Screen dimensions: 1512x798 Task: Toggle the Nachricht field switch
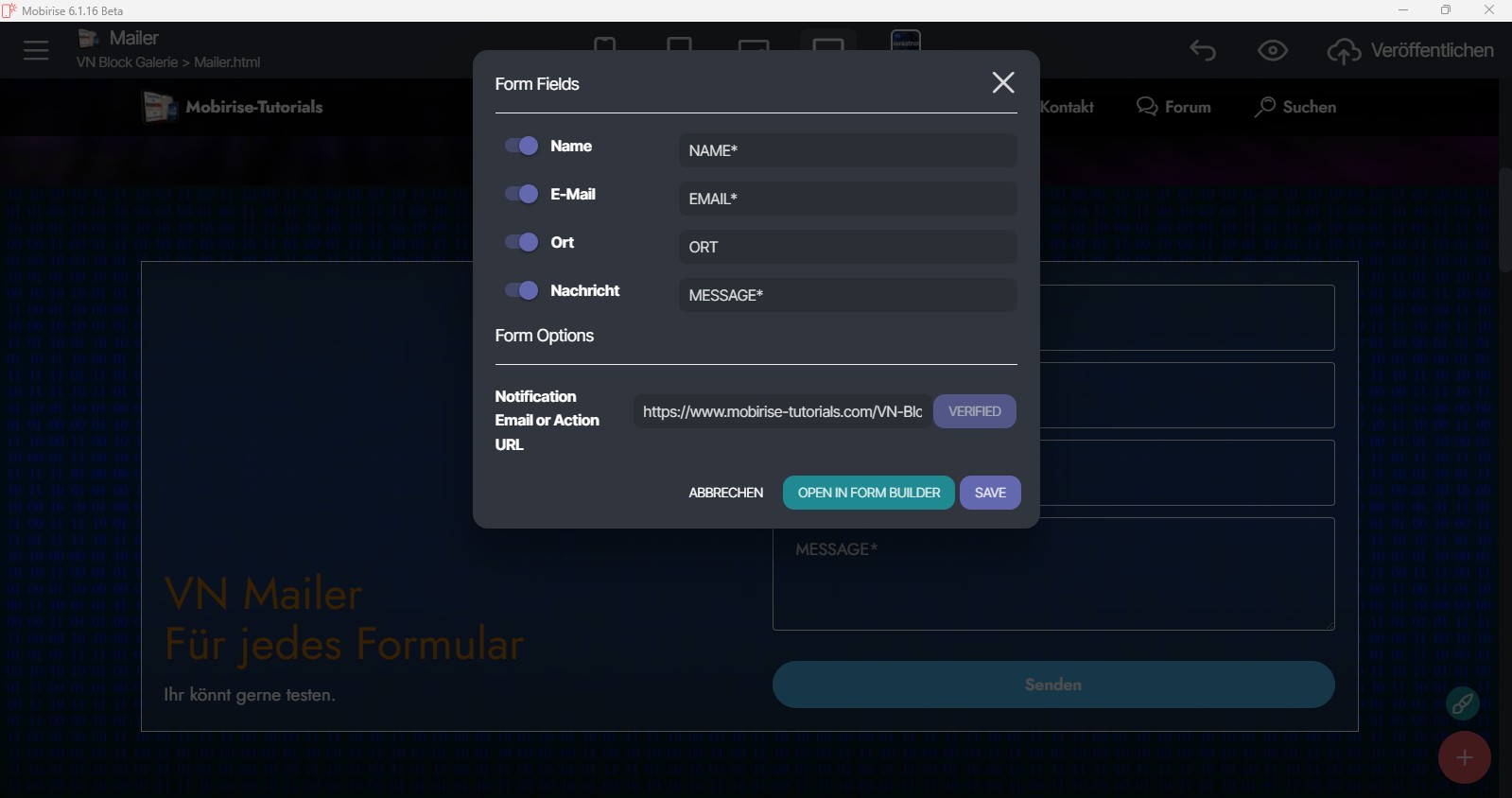tap(521, 290)
